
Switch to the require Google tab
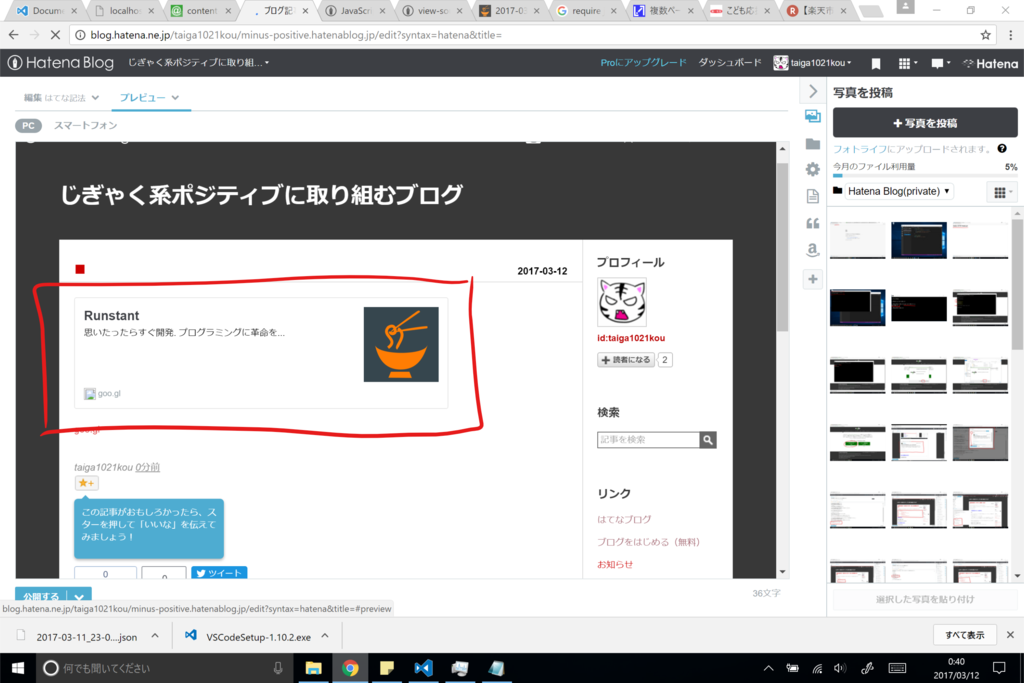pos(585,10)
